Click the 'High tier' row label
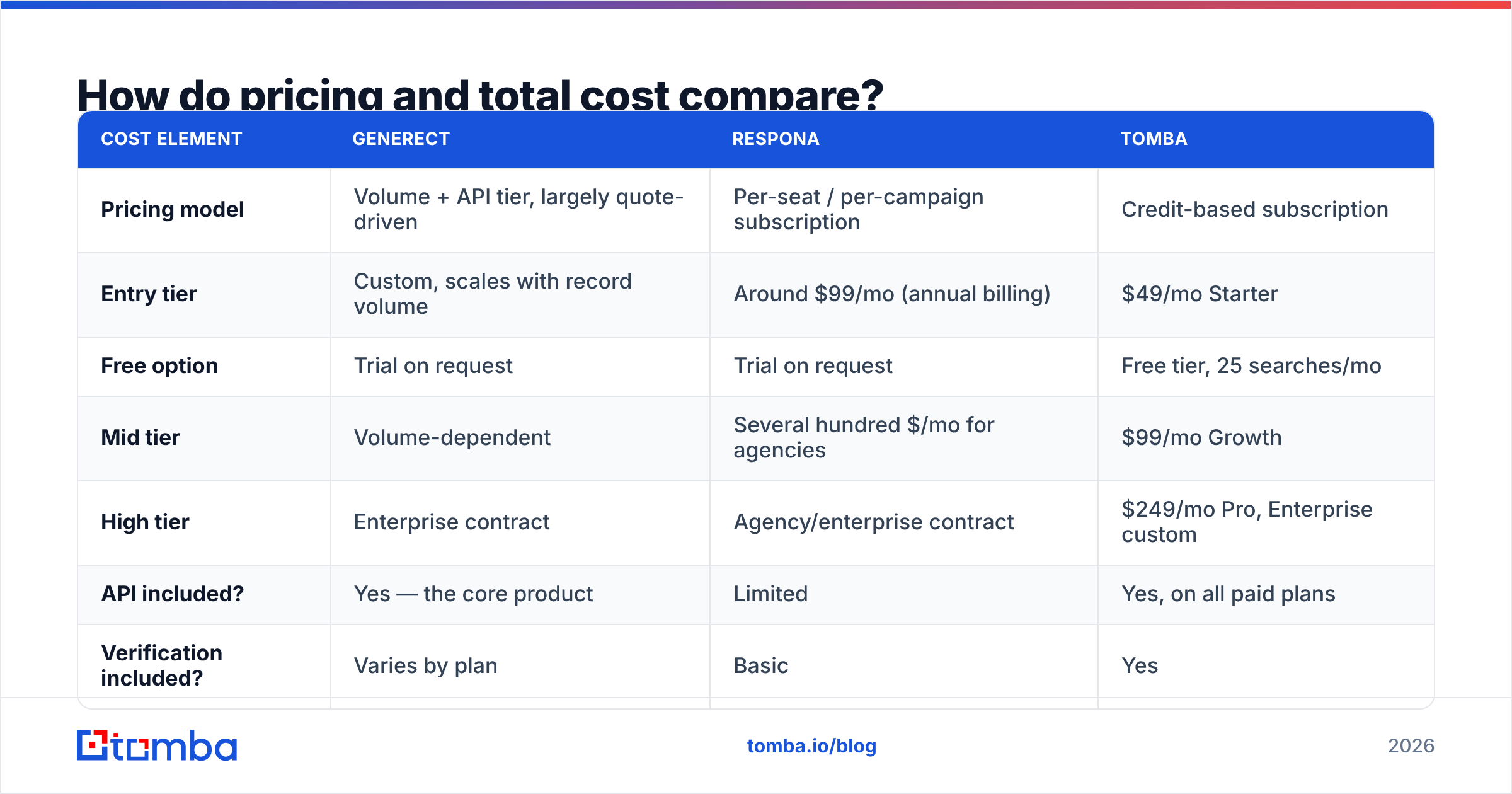Screen dimensions: 1512x794 tap(145, 522)
